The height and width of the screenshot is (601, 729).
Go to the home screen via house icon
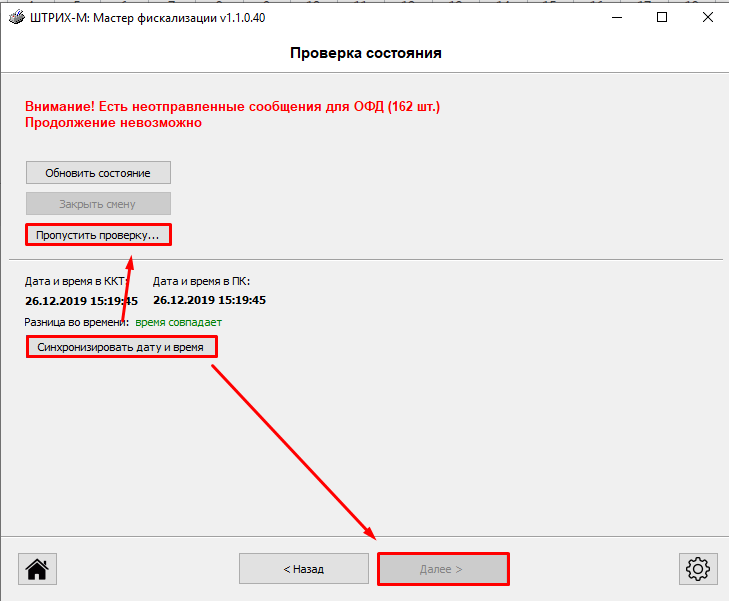(x=38, y=569)
